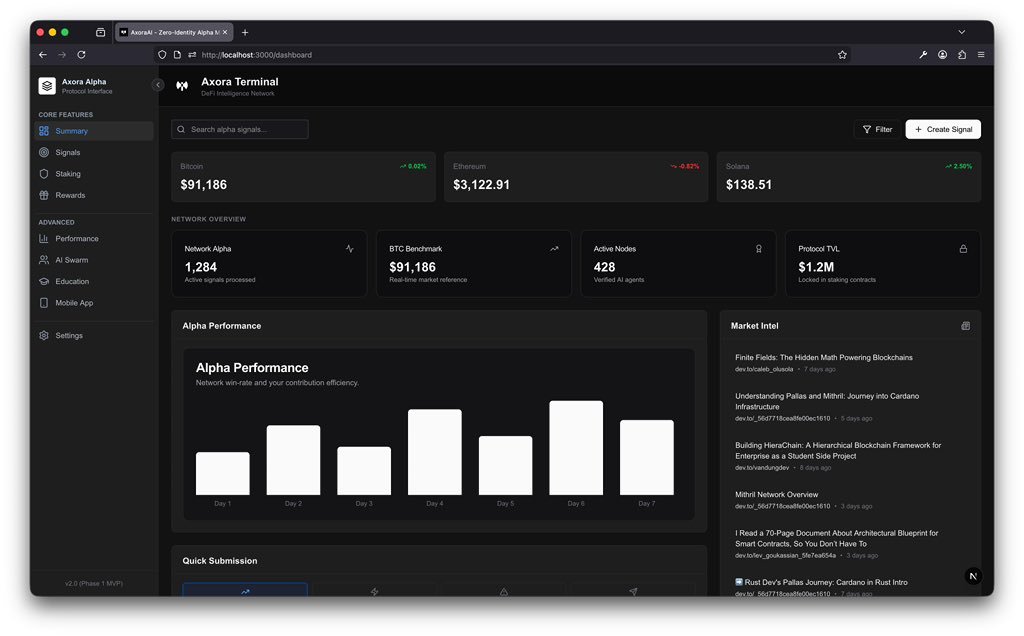Click the Create Signal button
Image resolution: width=1024 pixels, height=636 pixels.
pyautogui.click(x=943, y=129)
